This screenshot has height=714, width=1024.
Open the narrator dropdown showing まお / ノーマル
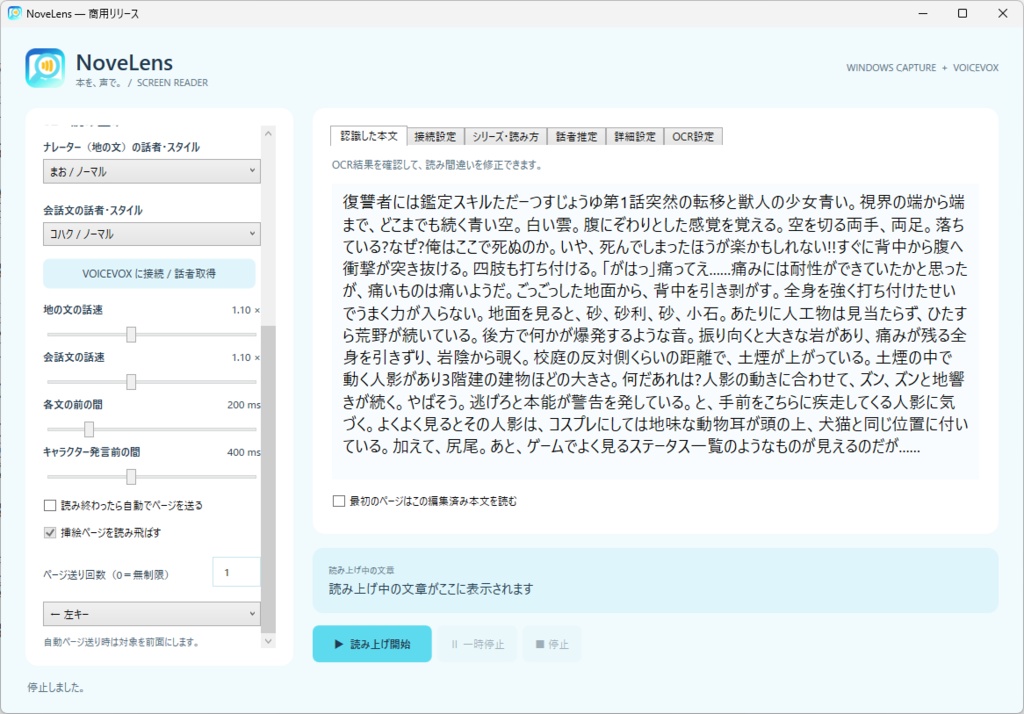point(152,171)
